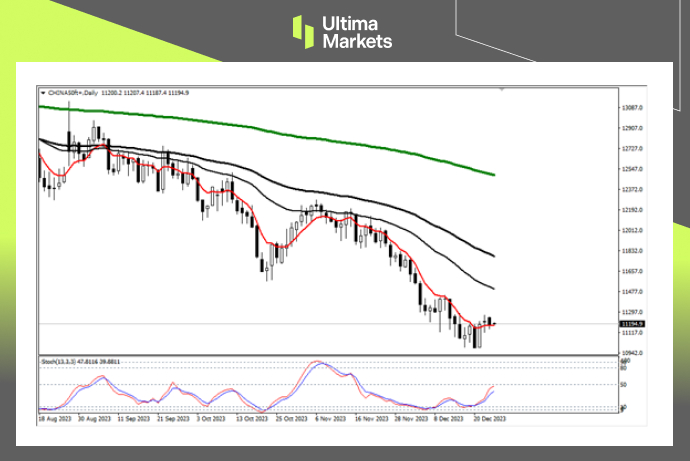Screen dimensions: 690x461
Task: Click the 12547.0 price axis label
Action: pyautogui.click(x=632, y=169)
